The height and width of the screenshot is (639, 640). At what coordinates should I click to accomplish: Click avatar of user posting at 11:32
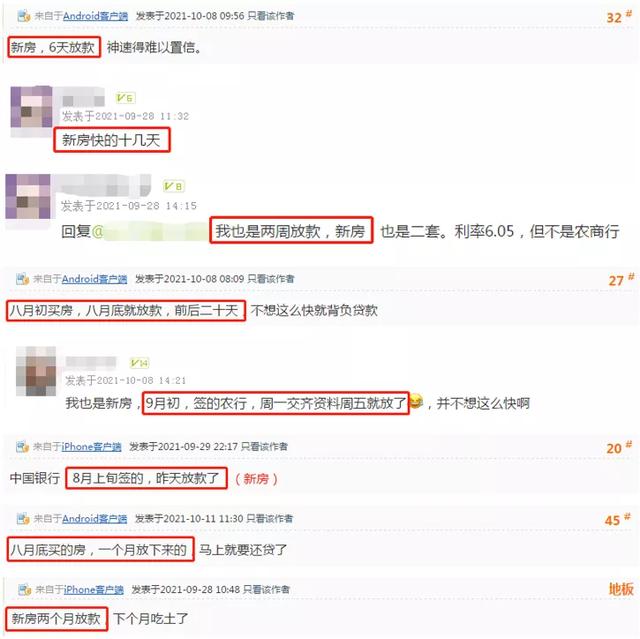pyautogui.click(x=31, y=107)
